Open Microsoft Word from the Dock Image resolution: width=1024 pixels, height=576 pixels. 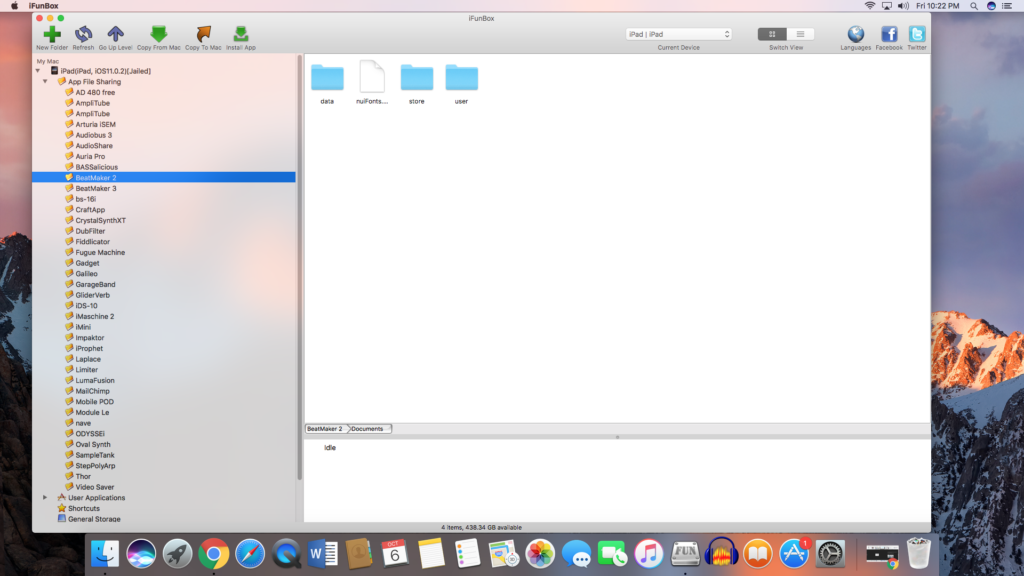click(x=323, y=554)
